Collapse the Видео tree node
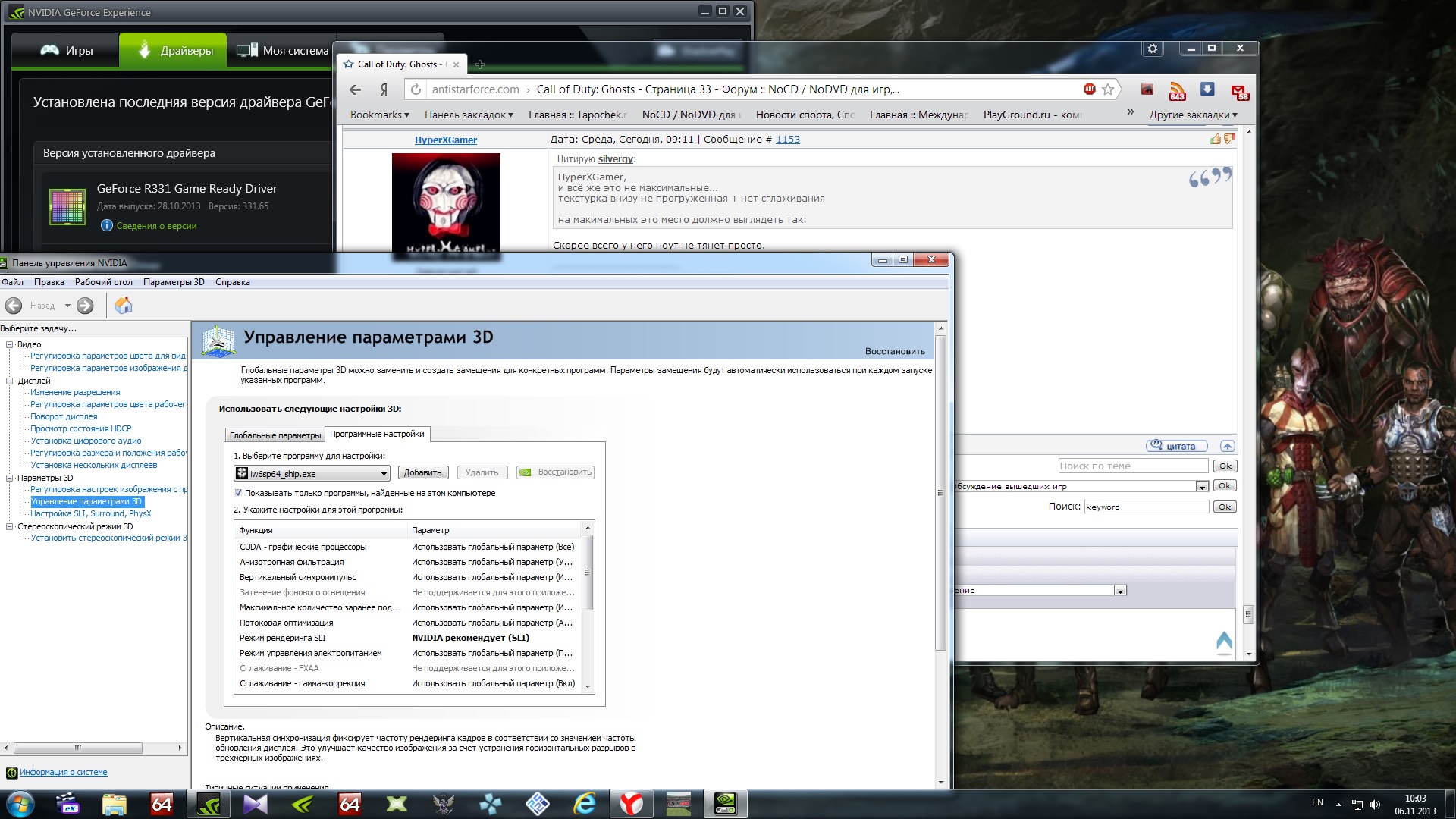Screen dimensions: 1456x819 coord(10,344)
